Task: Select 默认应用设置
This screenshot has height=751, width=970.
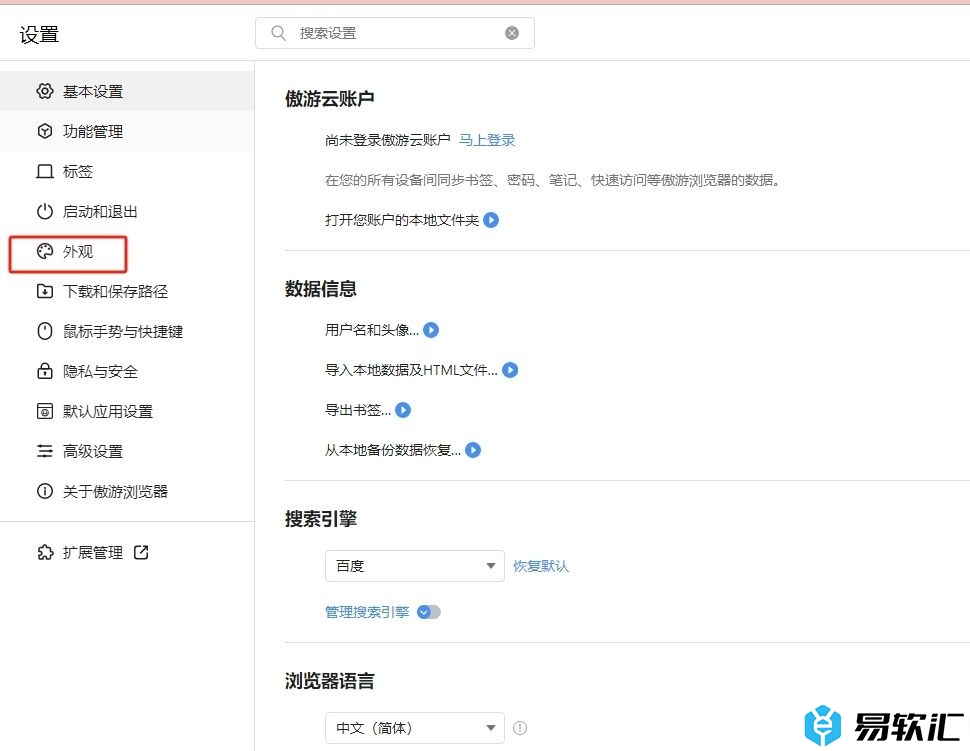Action: [127, 411]
